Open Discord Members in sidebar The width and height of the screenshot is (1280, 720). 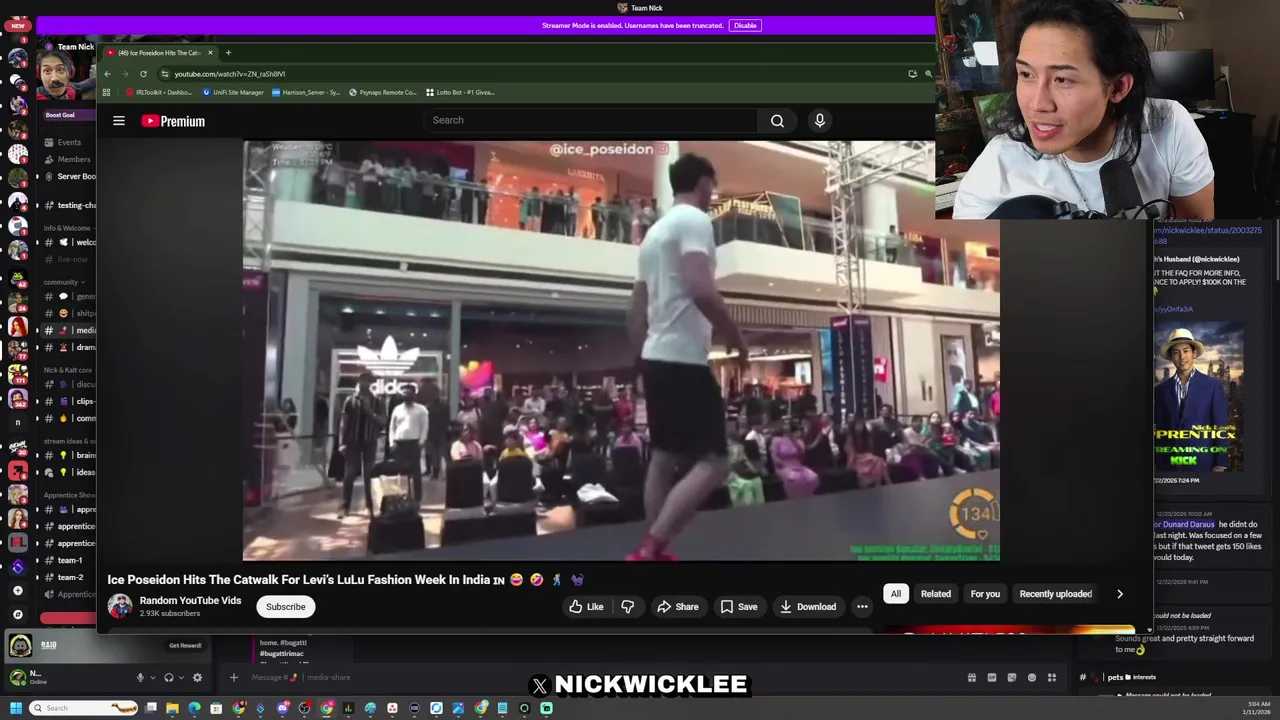pyautogui.click(x=73, y=159)
